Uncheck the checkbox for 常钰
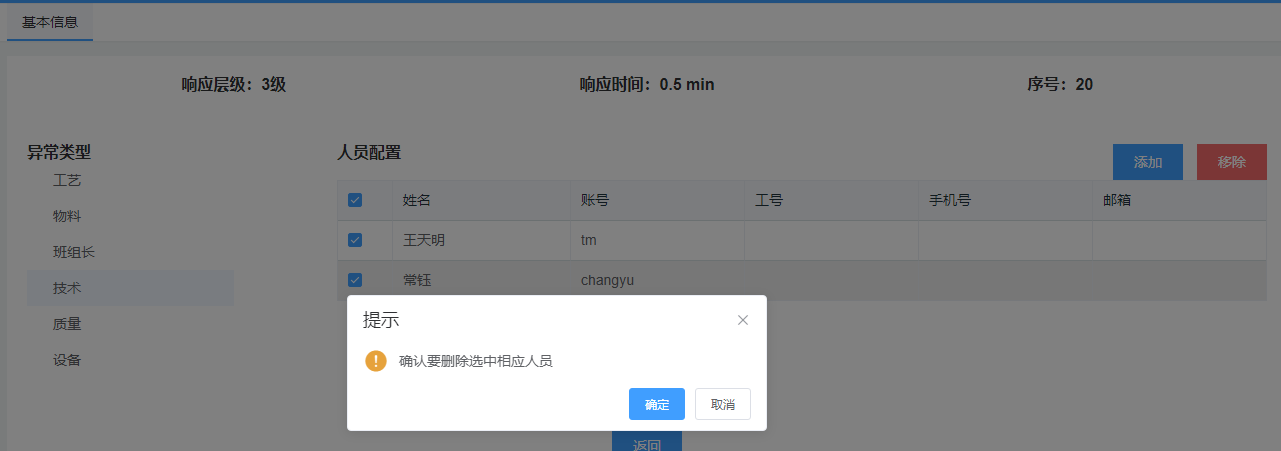1281x451 pixels. pos(355,280)
